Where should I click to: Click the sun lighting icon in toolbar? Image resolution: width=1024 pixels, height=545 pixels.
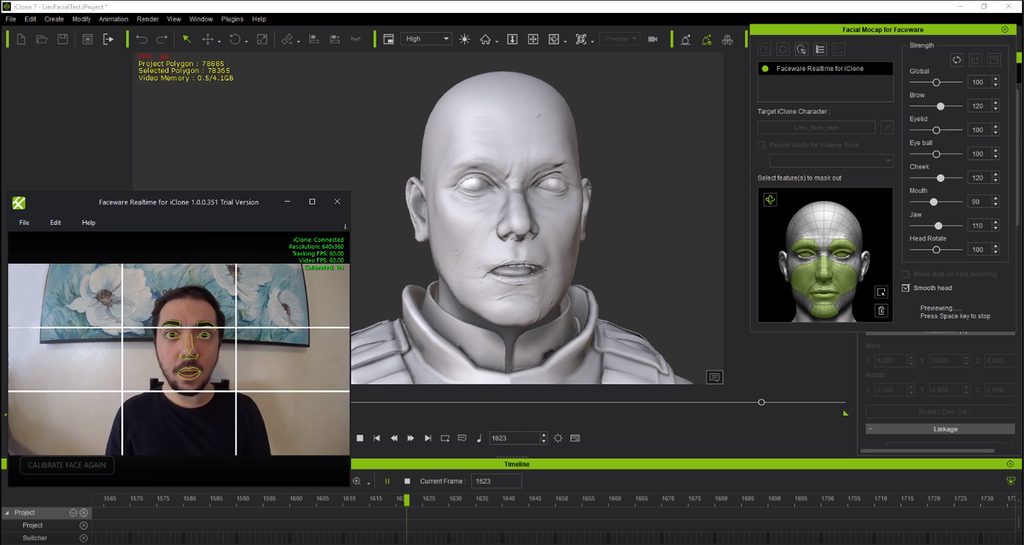click(x=464, y=39)
